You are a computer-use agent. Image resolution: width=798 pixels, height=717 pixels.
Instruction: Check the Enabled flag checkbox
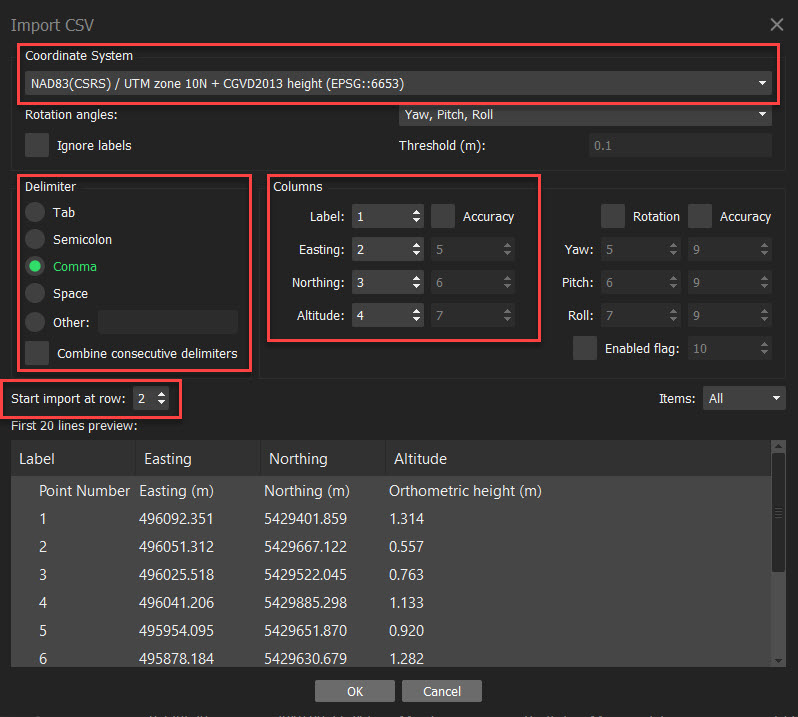click(x=585, y=349)
